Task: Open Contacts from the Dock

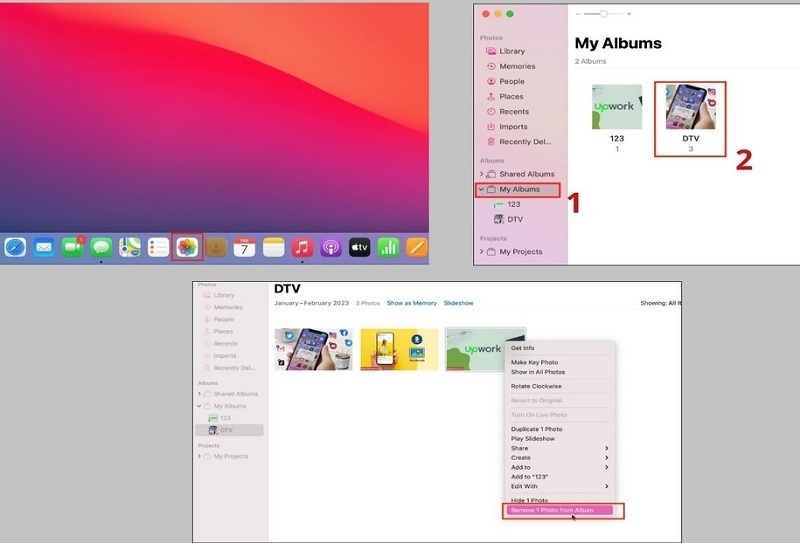Action: (216, 248)
